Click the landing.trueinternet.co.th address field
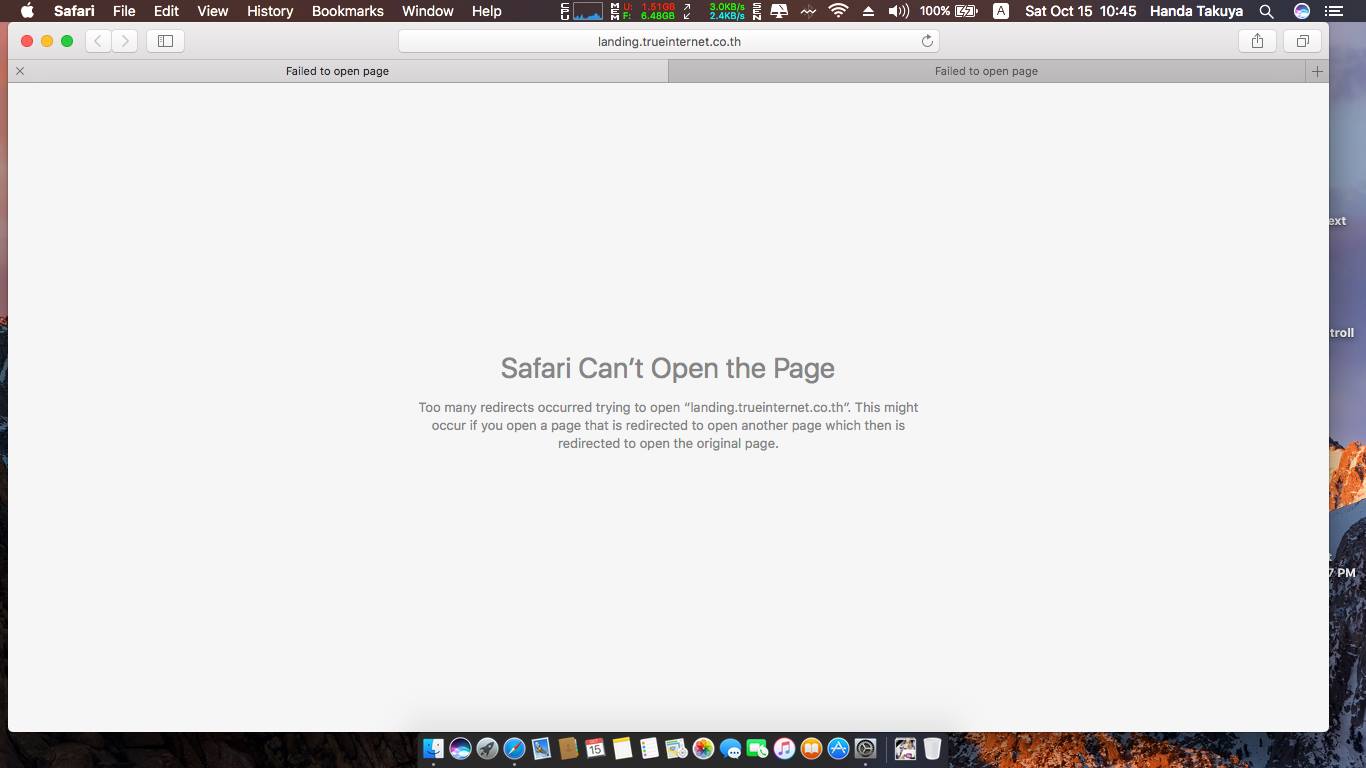The height and width of the screenshot is (768, 1366). 669,41
